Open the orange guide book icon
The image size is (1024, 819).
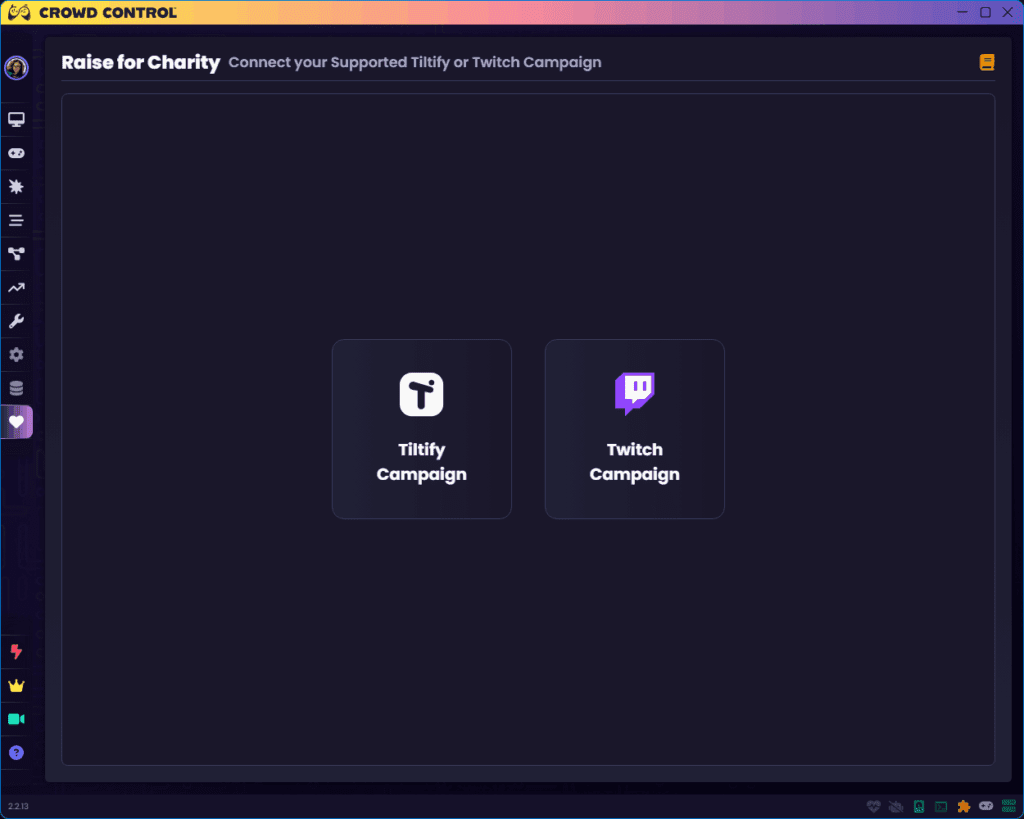click(x=987, y=63)
